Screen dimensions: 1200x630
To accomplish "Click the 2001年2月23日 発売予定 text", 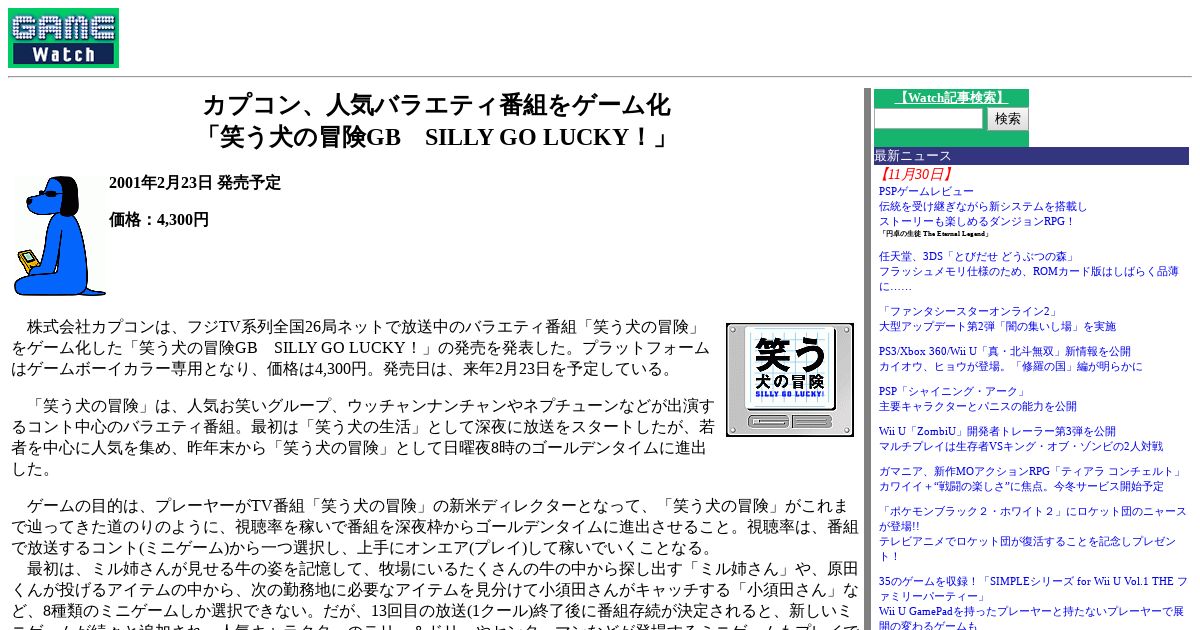I will pyautogui.click(x=195, y=183).
